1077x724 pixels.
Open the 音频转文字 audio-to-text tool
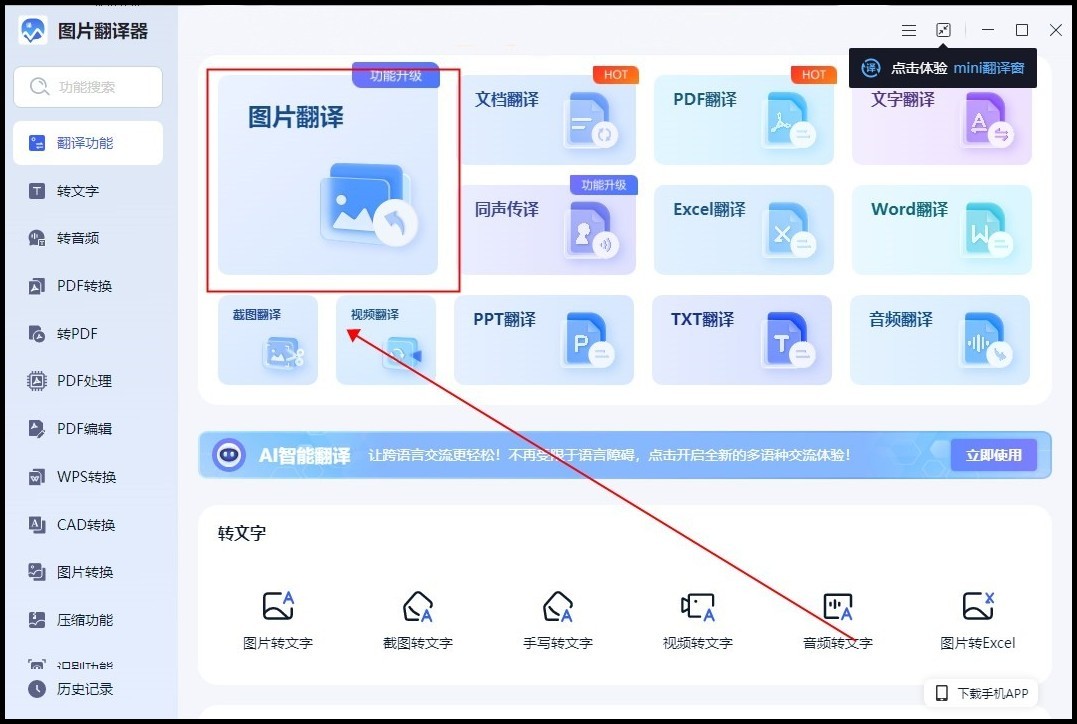tap(838, 615)
